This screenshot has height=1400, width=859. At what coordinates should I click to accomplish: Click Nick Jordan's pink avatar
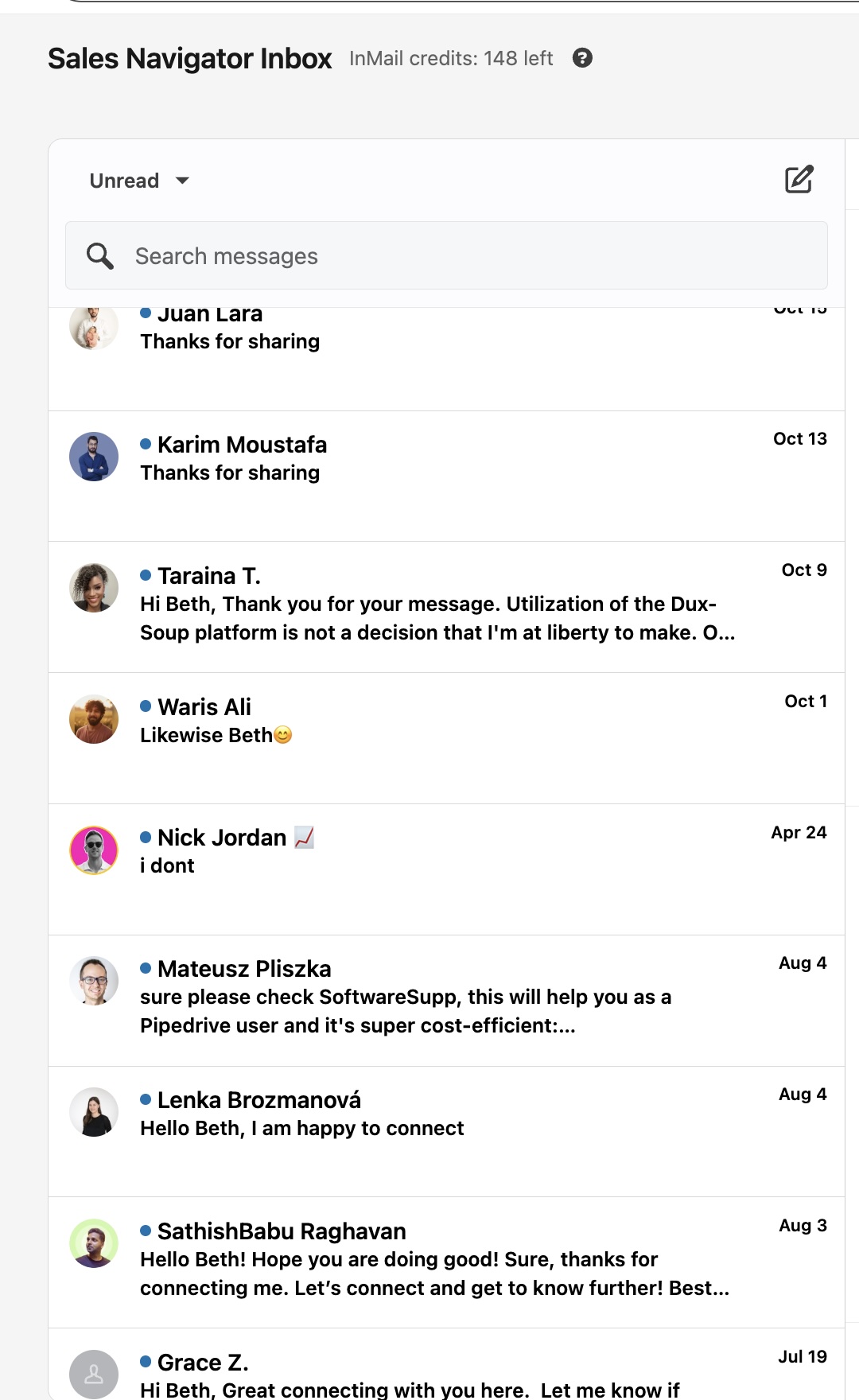[94, 850]
